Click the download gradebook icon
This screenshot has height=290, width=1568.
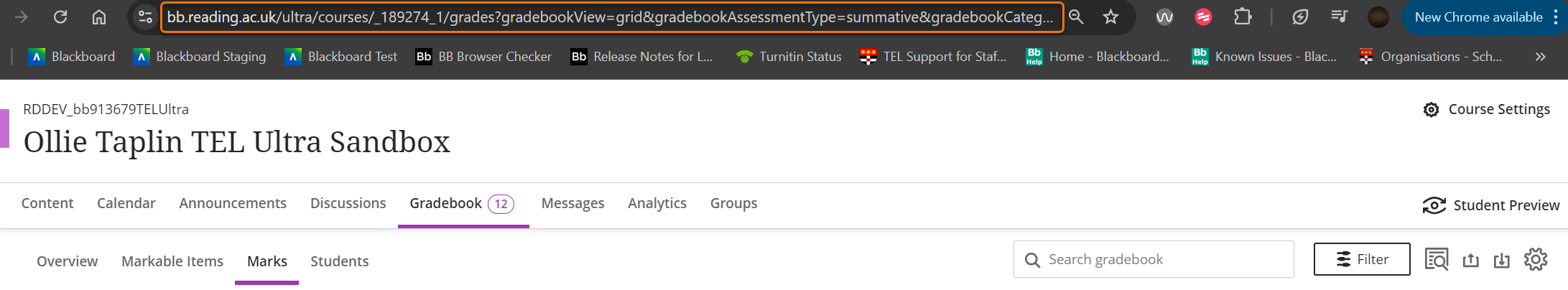tap(1502, 260)
